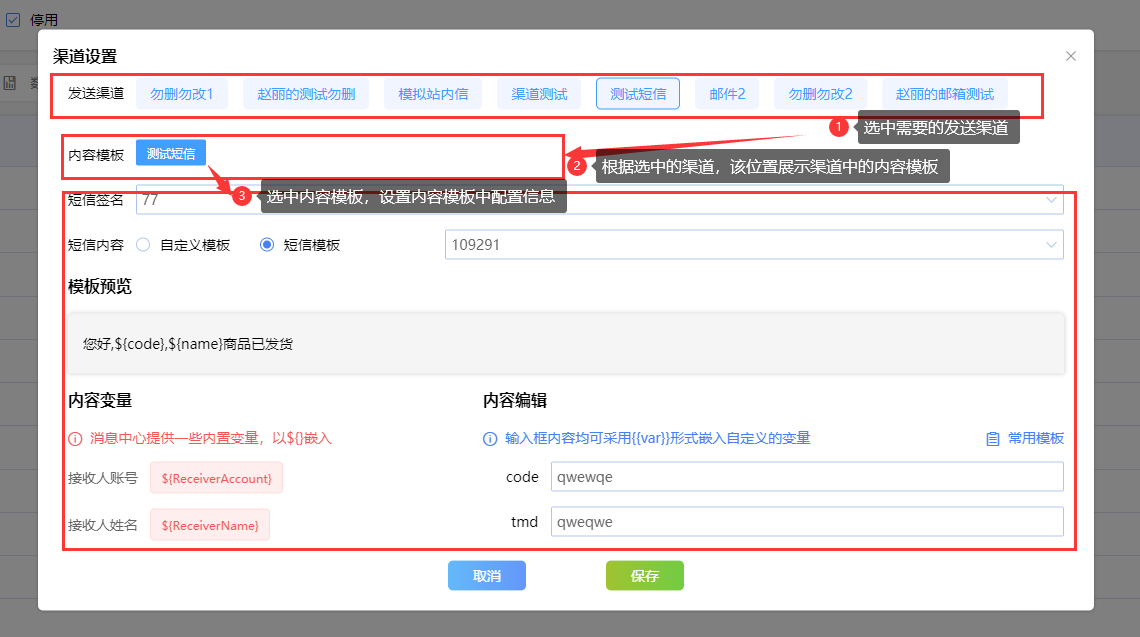Insert the ${ReceiverAccount} variable tag
1140x637 pixels.
216,478
